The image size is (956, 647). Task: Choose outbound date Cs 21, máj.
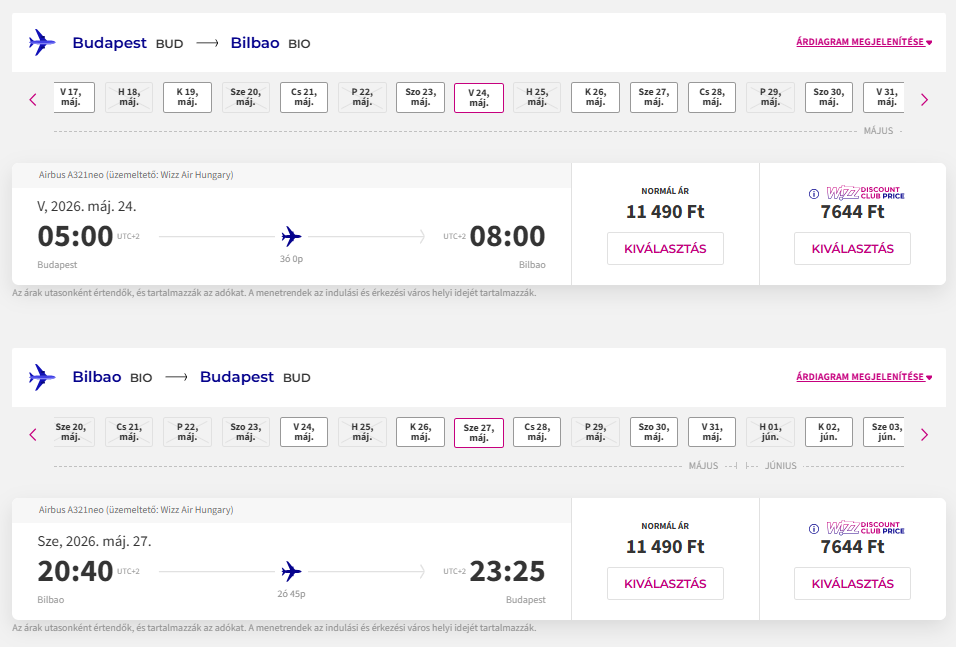click(x=303, y=97)
